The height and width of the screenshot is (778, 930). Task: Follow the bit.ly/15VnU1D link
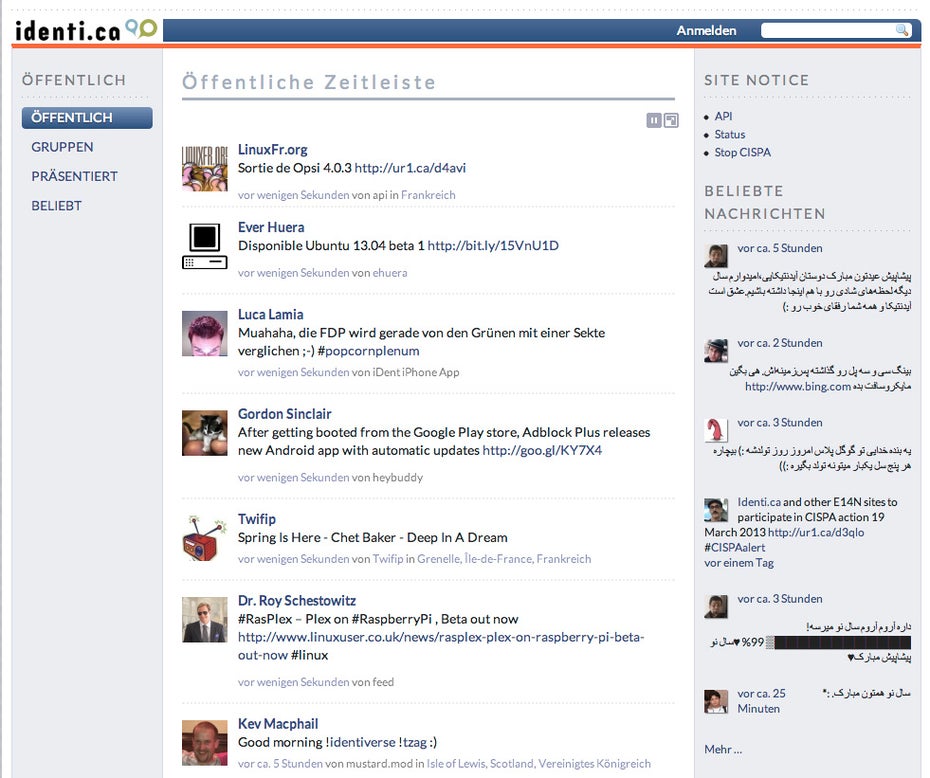pyautogui.click(x=493, y=245)
